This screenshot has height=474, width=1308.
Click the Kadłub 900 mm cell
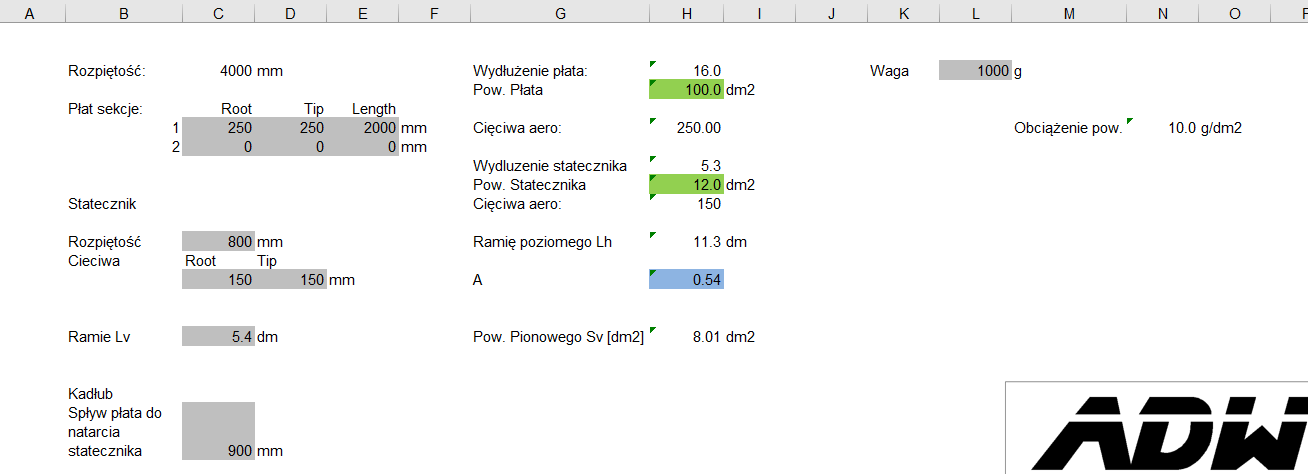point(219,450)
